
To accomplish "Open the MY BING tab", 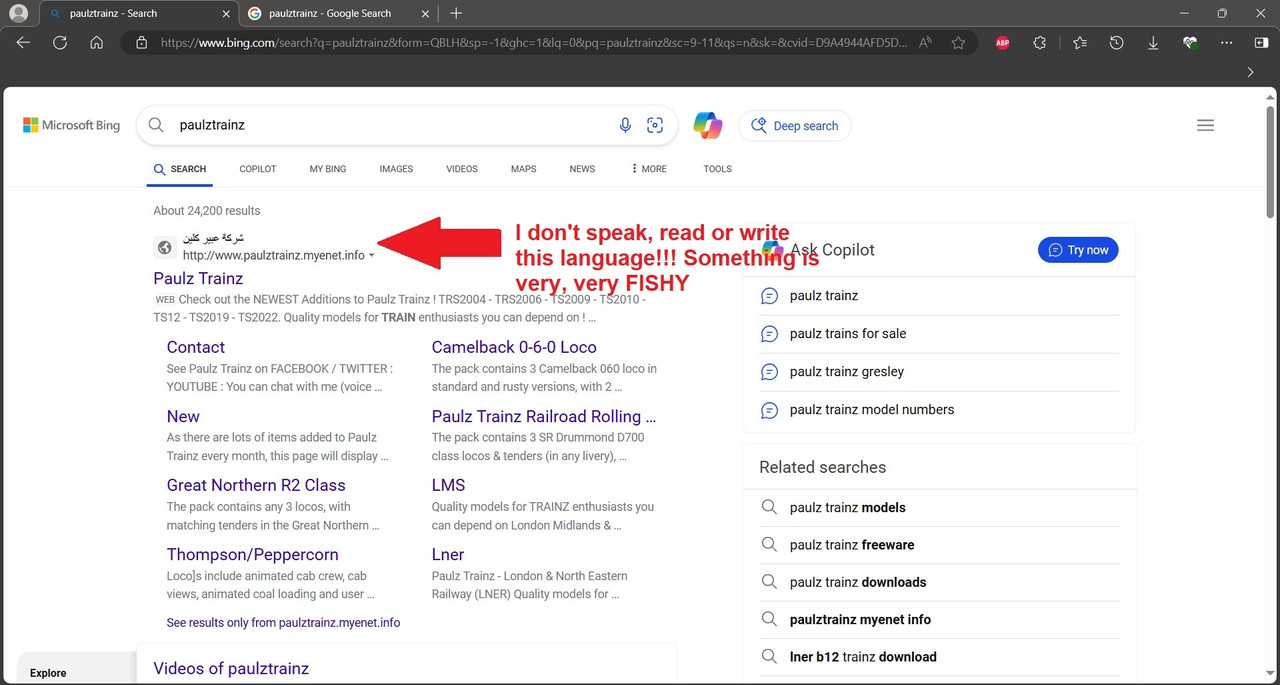I will tap(328, 169).
